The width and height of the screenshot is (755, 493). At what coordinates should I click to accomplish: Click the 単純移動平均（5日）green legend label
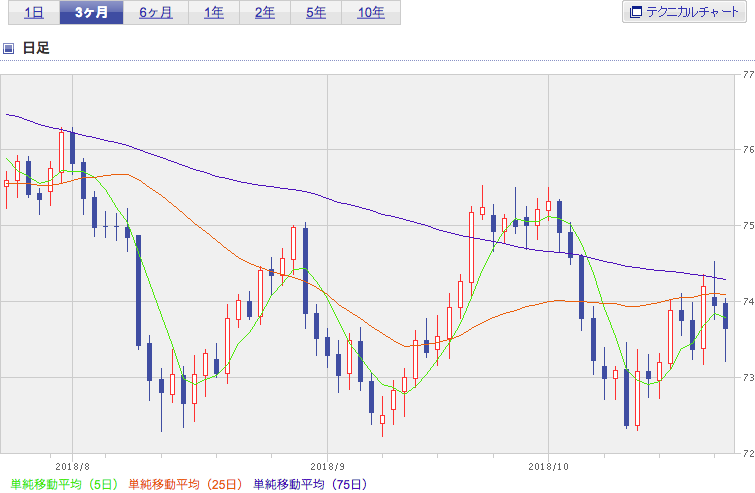point(64,484)
